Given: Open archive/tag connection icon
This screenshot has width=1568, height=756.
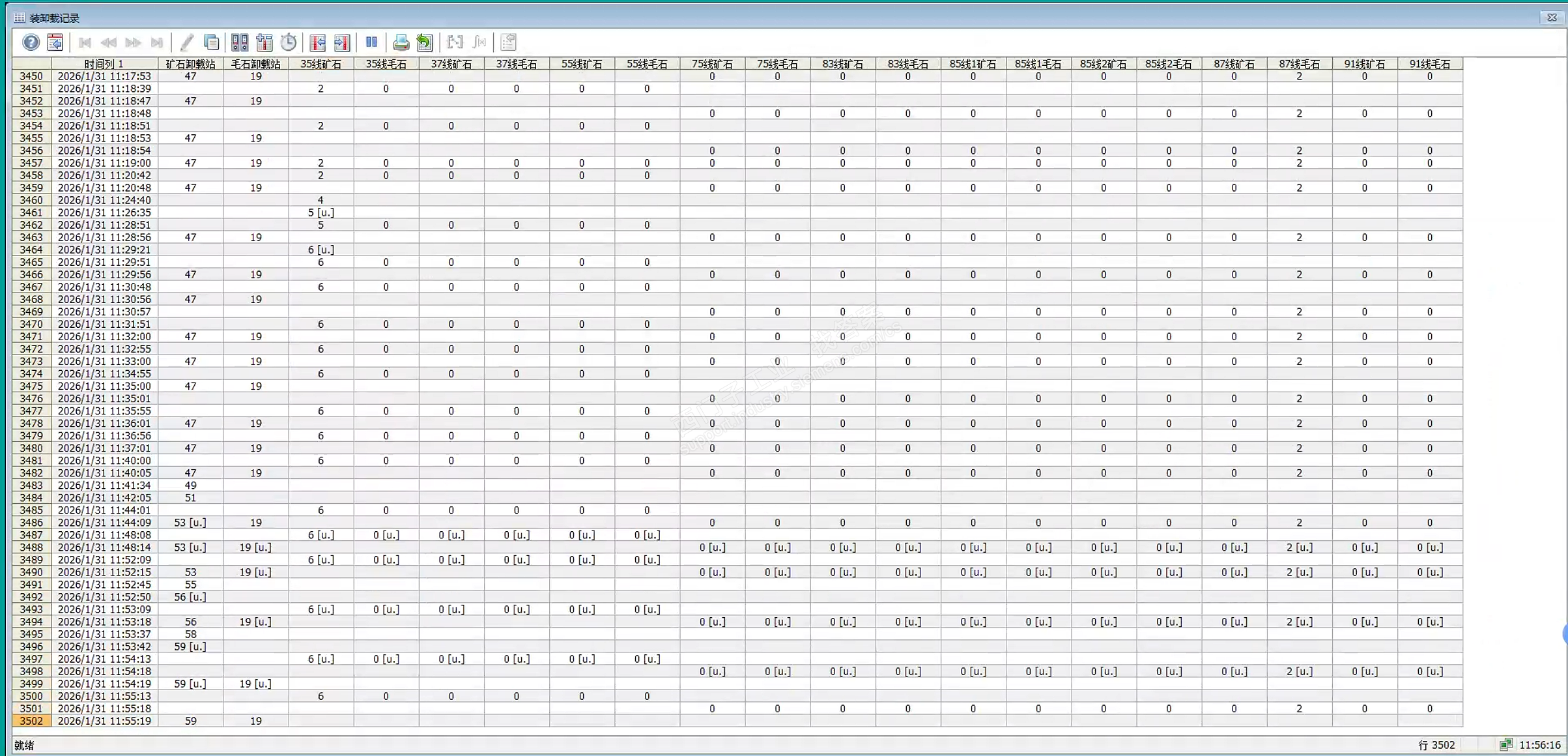Looking at the screenshot, I should coord(240,42).
